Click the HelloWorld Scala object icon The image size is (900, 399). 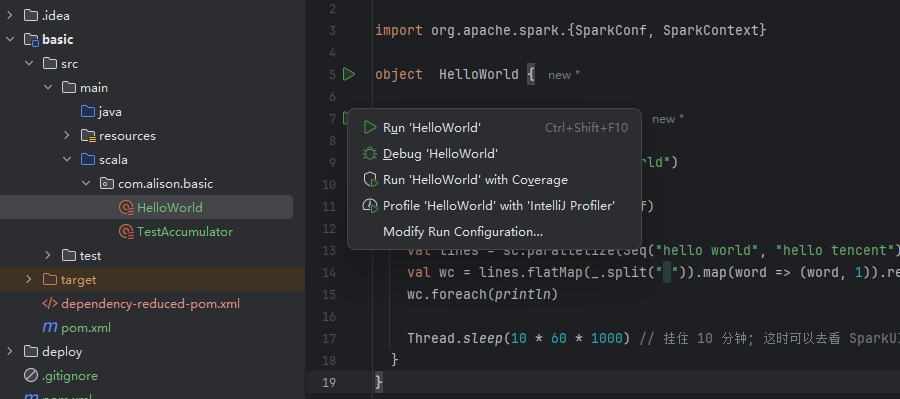(126, 207)
